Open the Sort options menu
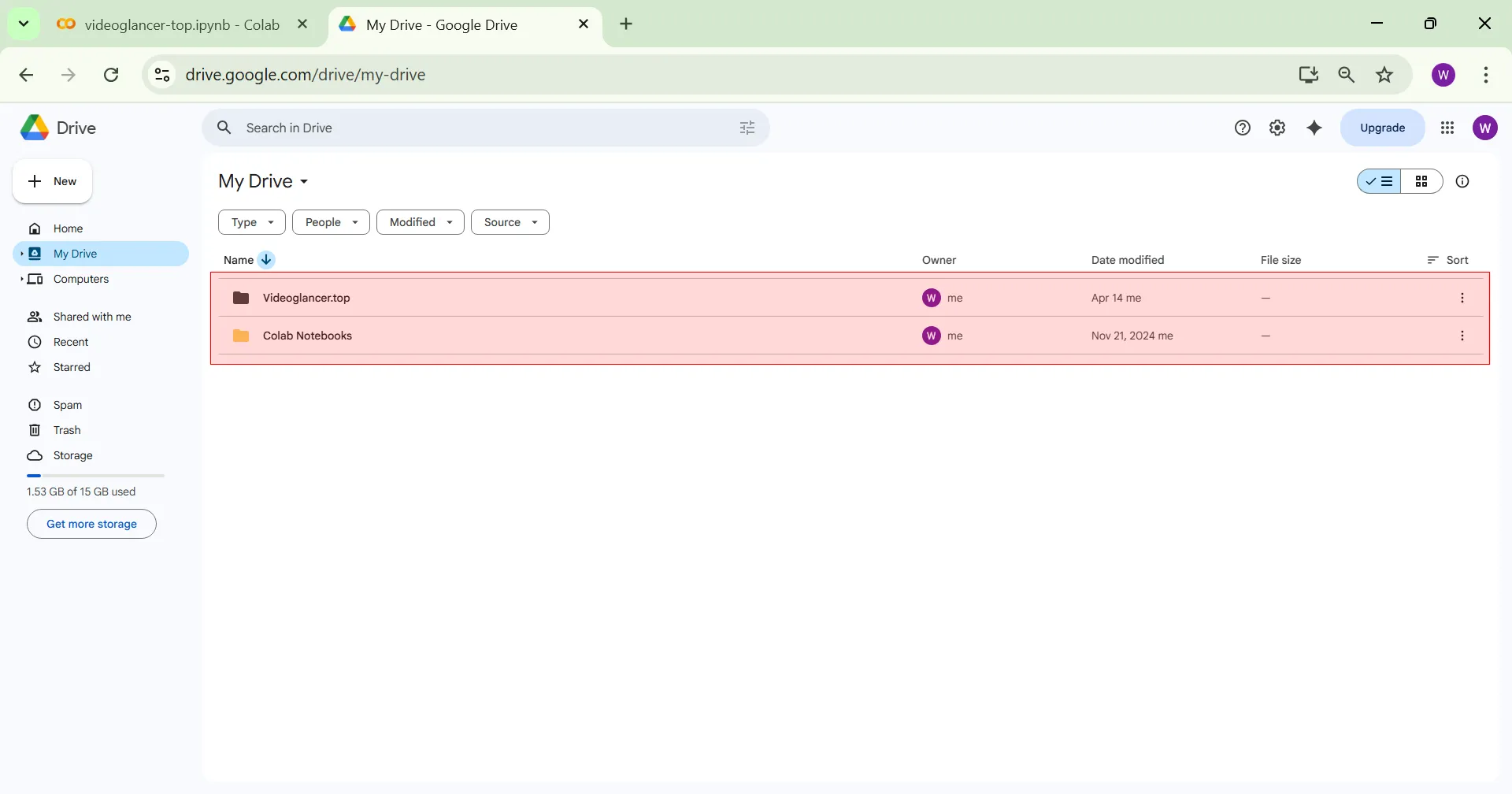The height and width of the screenshot is (794, 1512). tap(1448, 260)
